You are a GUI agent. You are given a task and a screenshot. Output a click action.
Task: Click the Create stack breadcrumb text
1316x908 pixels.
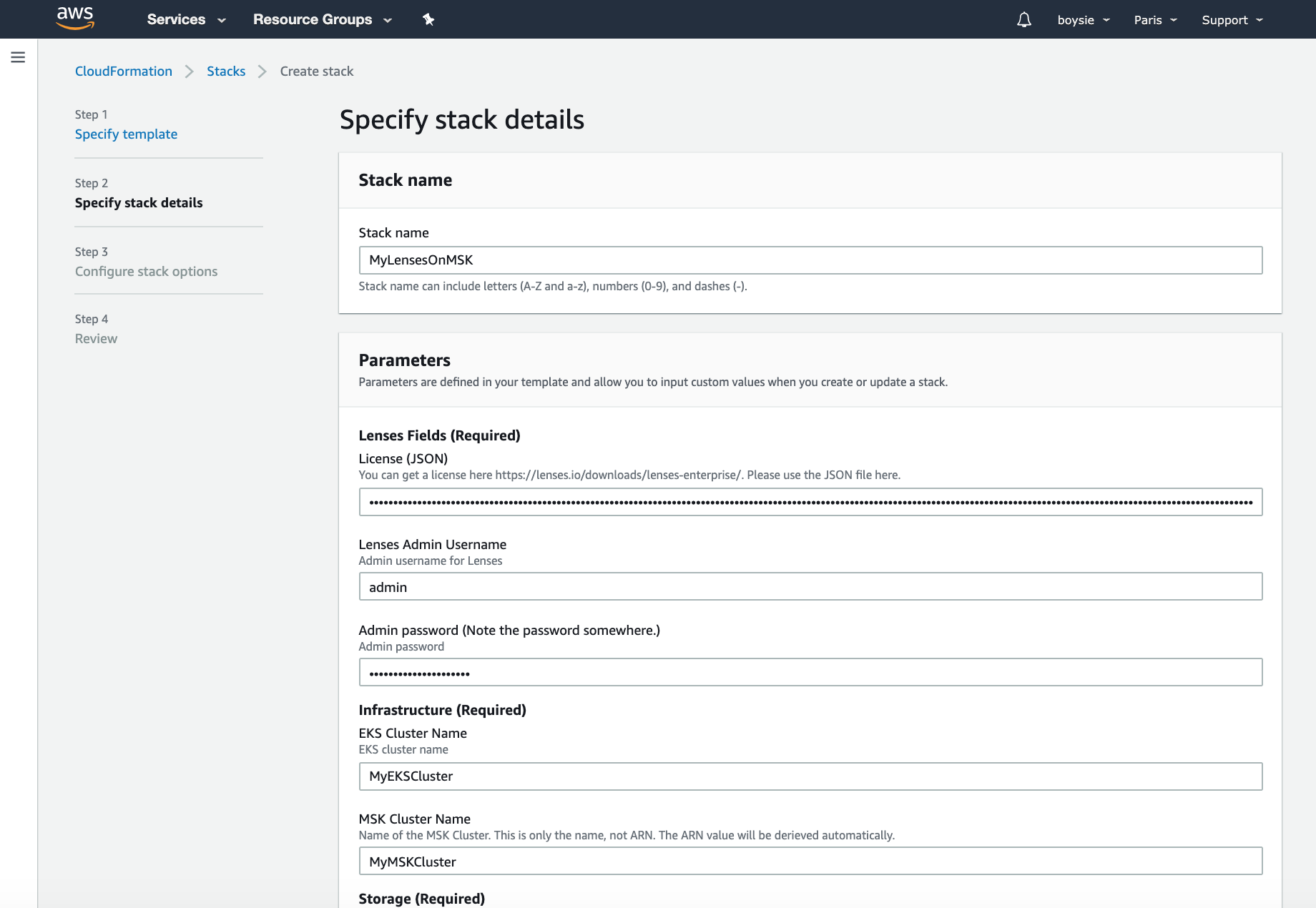[x=317, y=71]
